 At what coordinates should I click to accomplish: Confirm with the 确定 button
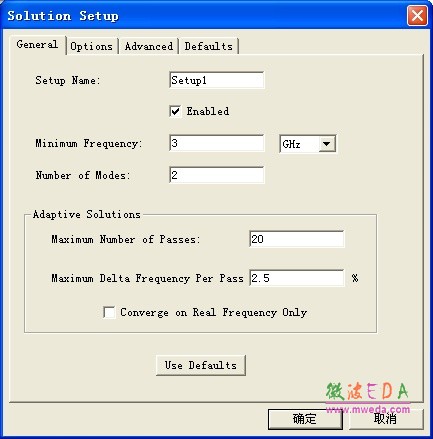pos(305,419)
